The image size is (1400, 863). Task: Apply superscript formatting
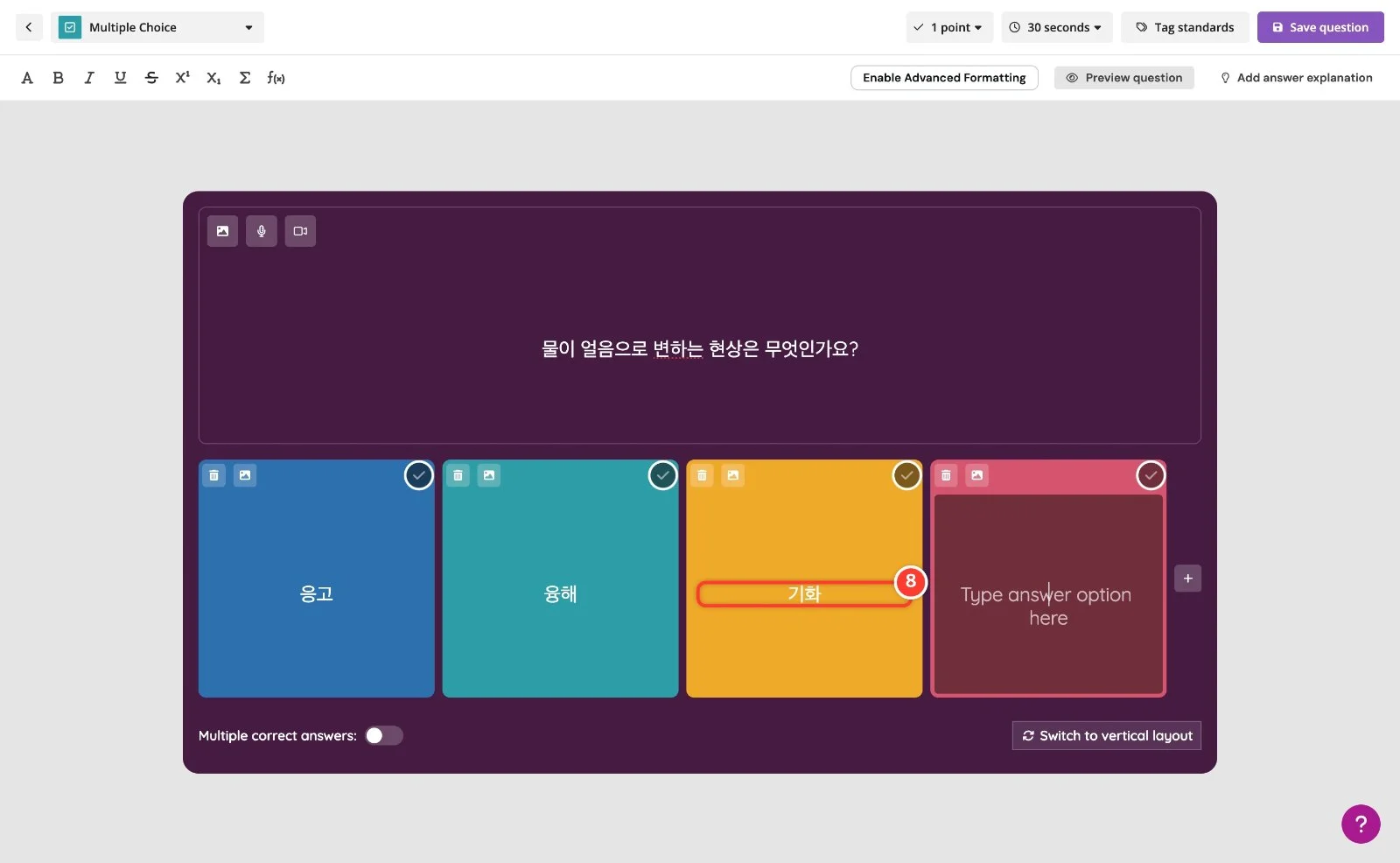[x=183, y=78]
